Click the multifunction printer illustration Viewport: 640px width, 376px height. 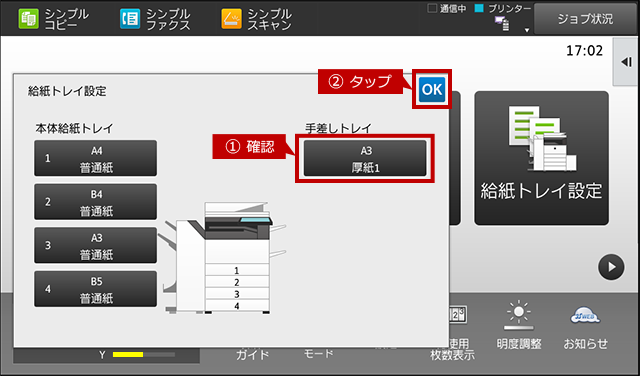click(x=222, y=258)
